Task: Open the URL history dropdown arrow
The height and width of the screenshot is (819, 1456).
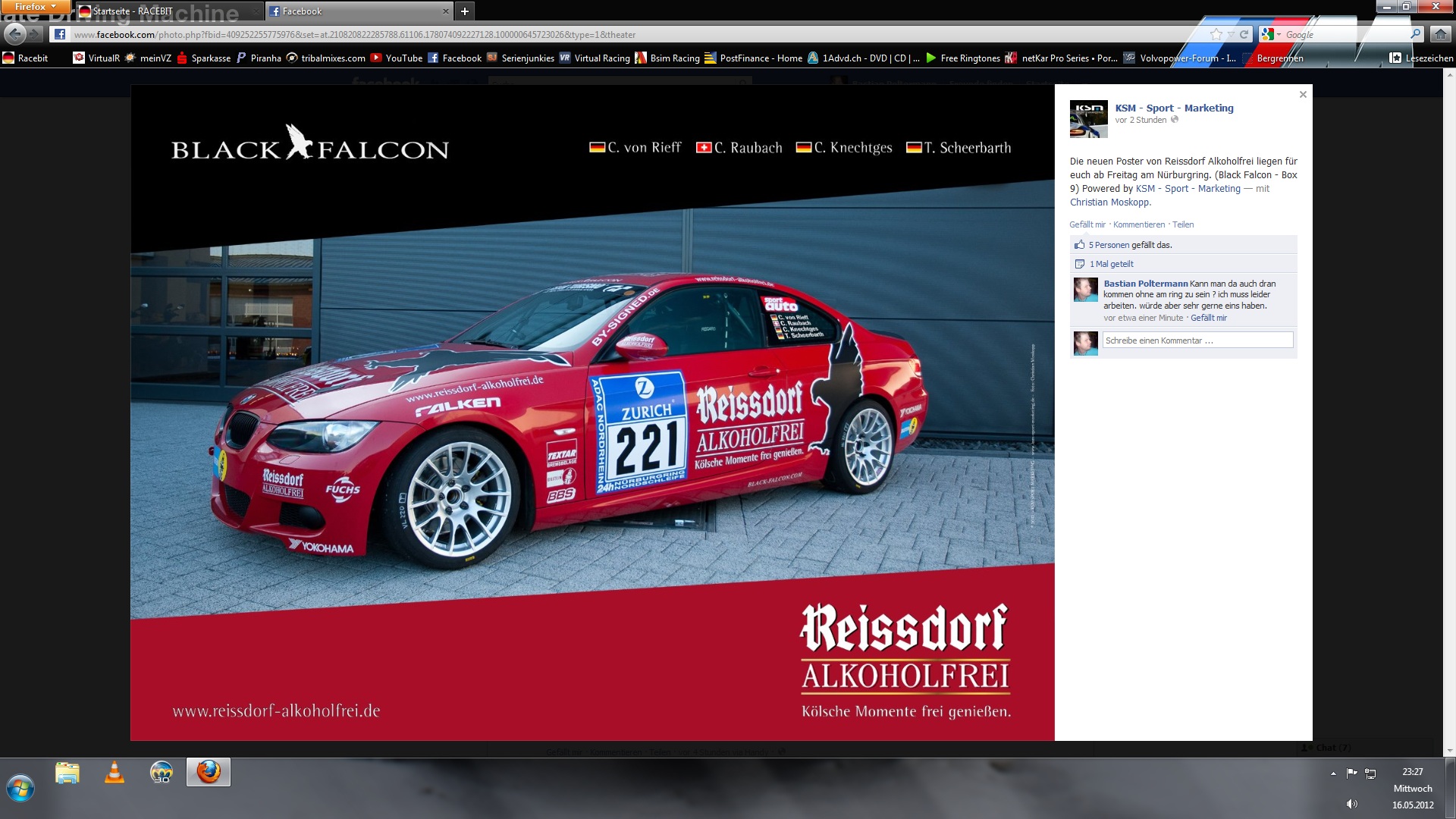Action: pyautogui.click(x=1231, y=35)
